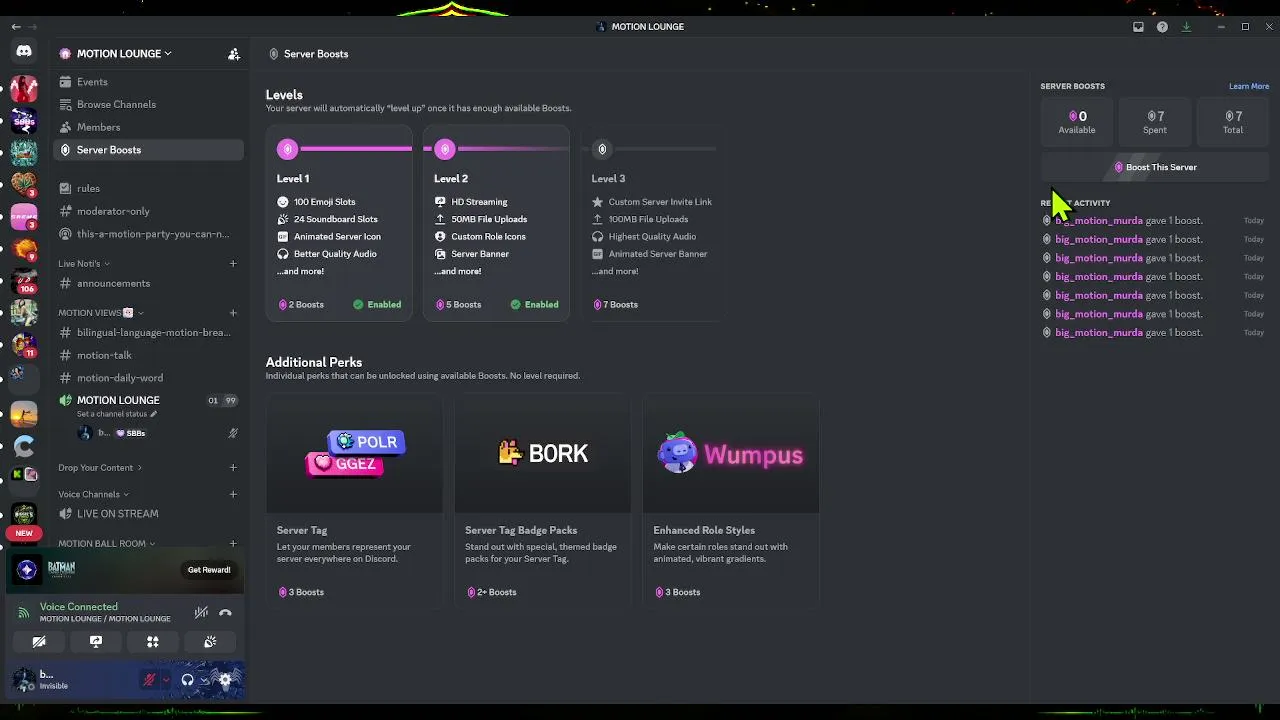Edit channel status pencil icon
Screen dimensions: 1280x720
pos(154,414)
